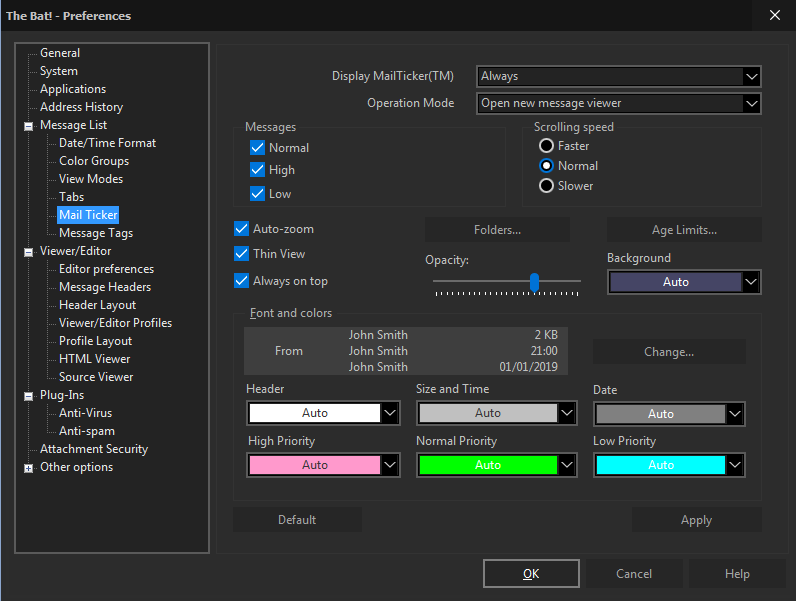Select Faster scrolling speed
The width and height of the screenshot is (796, 601).
click(546, 146)
